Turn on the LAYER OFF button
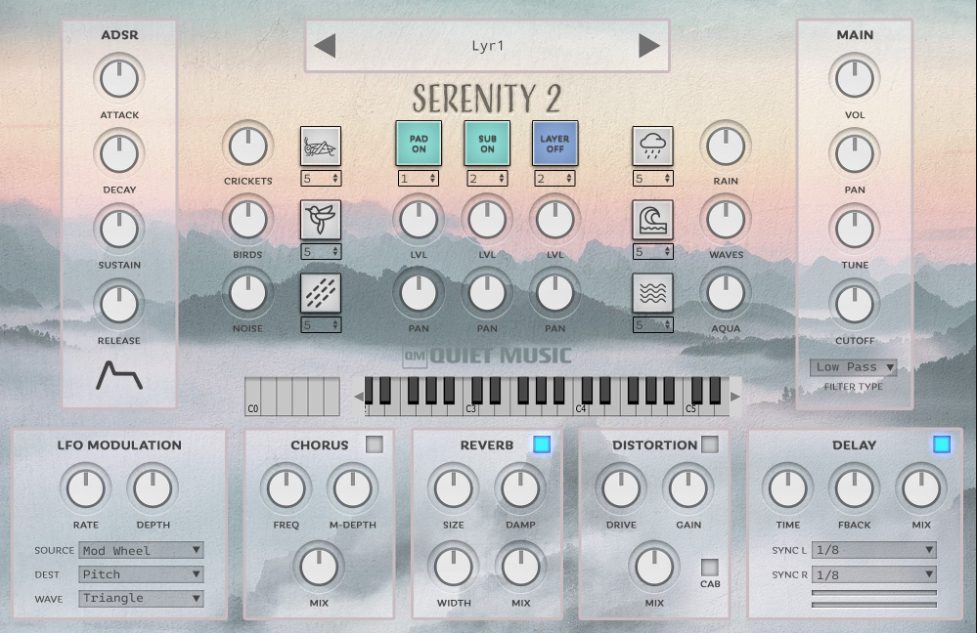This screenshot has height=633, width=977. pos(554,144)
